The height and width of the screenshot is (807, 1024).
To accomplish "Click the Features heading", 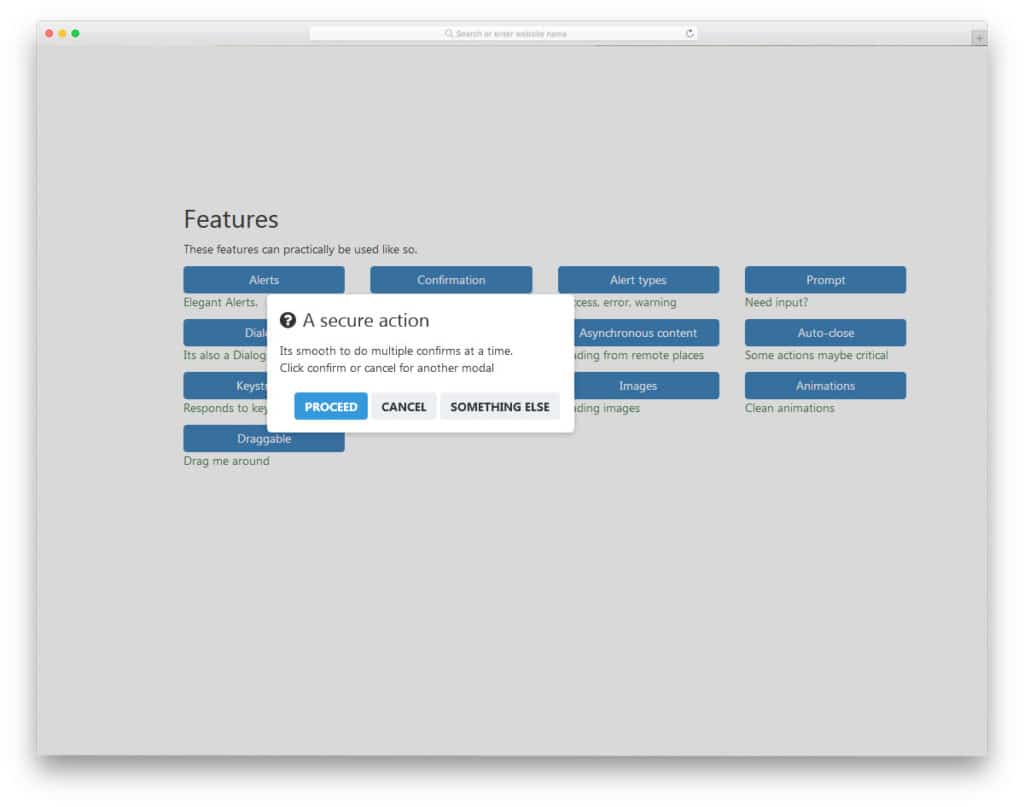I will point(231,219).
